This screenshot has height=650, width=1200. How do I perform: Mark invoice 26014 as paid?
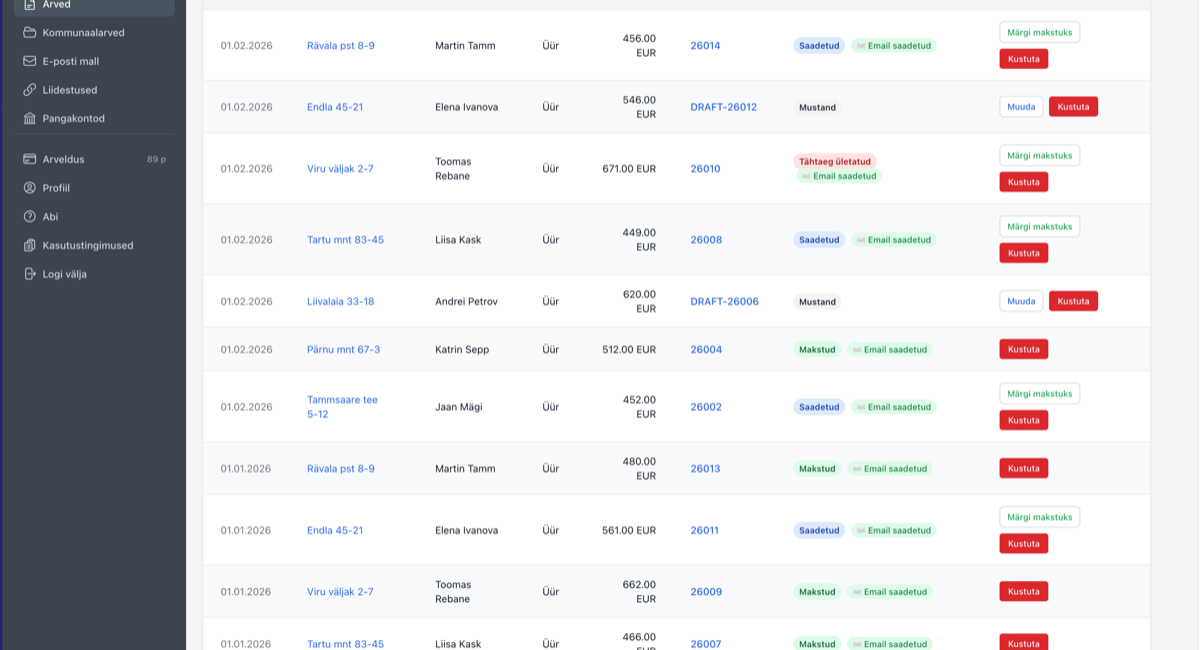pyautogui.click(x=1039, y=32)
